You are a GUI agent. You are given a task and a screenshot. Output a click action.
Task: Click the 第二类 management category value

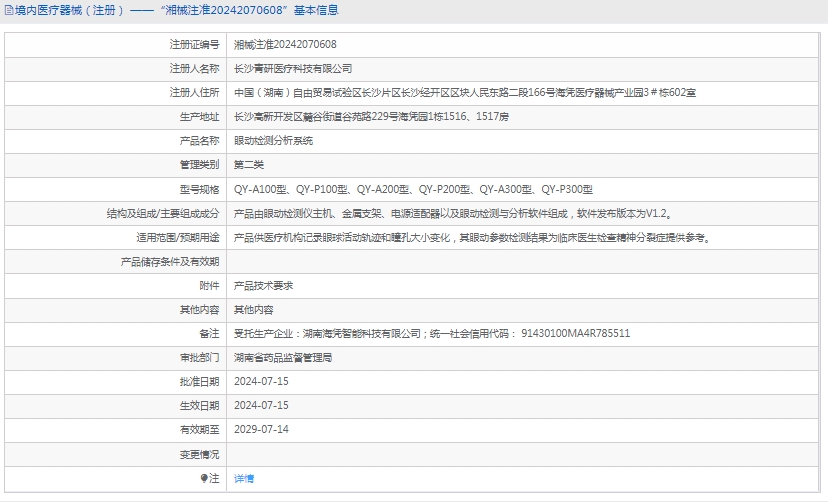coord(249,165)
